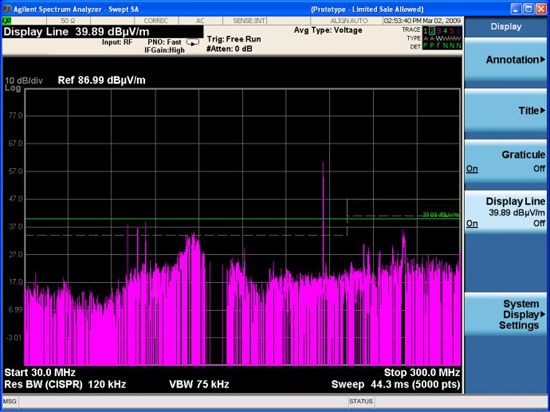Click the continuous sweep loop icon
The width and height of the screenshot is (550, 412).
point(193,42)
